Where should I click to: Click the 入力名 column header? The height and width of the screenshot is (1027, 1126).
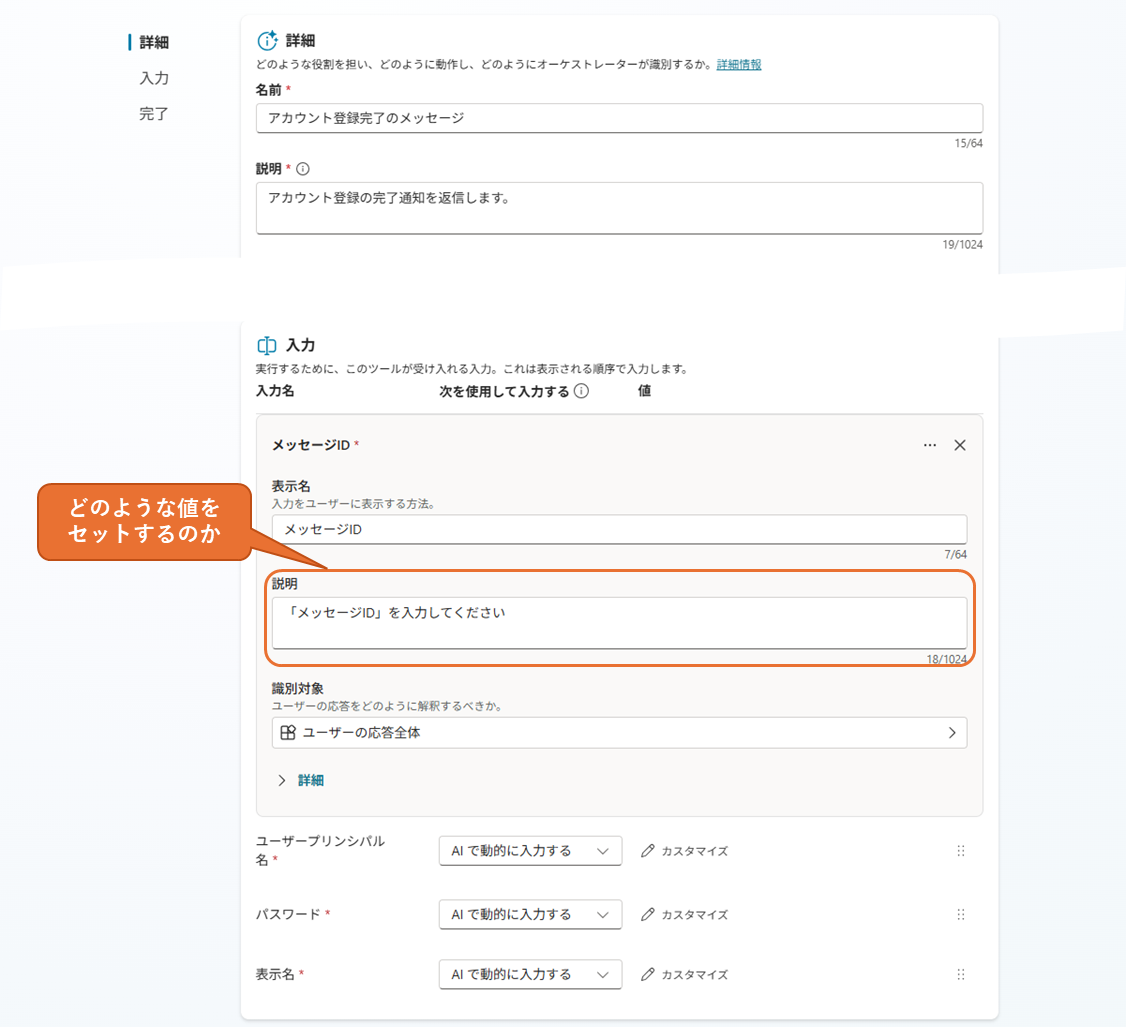point(275,391)
